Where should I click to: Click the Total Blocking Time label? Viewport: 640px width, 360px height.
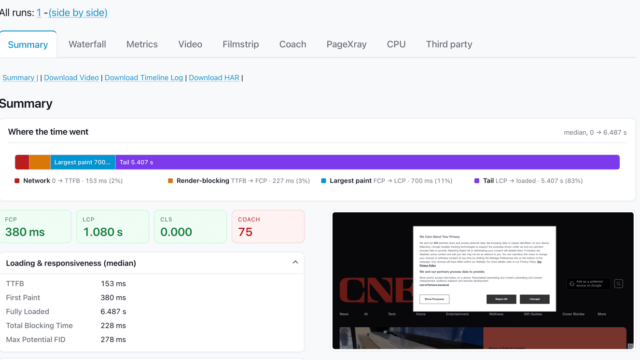tap(39, 325)
